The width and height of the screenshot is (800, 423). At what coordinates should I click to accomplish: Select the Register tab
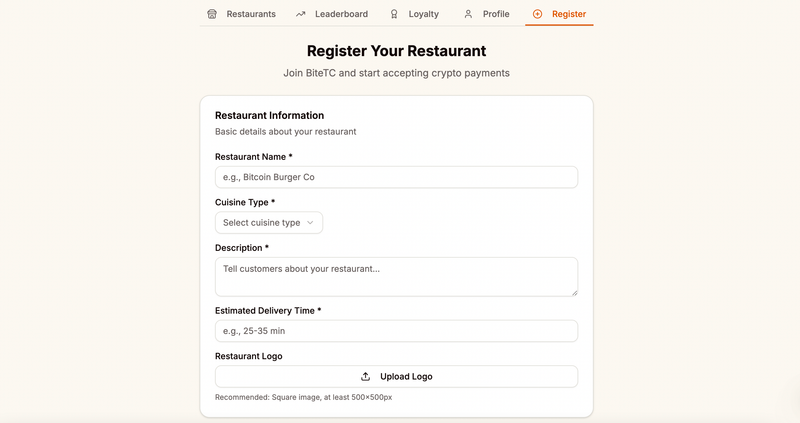pos(568,14)
